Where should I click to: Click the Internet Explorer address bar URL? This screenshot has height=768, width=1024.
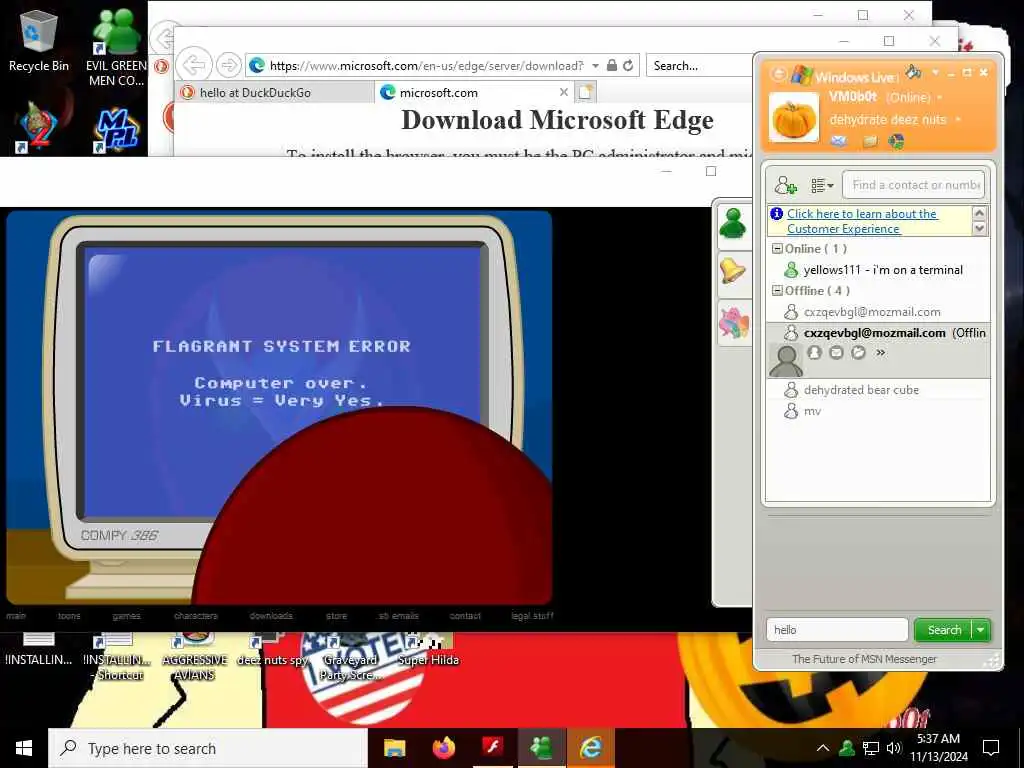coord(426,65)
